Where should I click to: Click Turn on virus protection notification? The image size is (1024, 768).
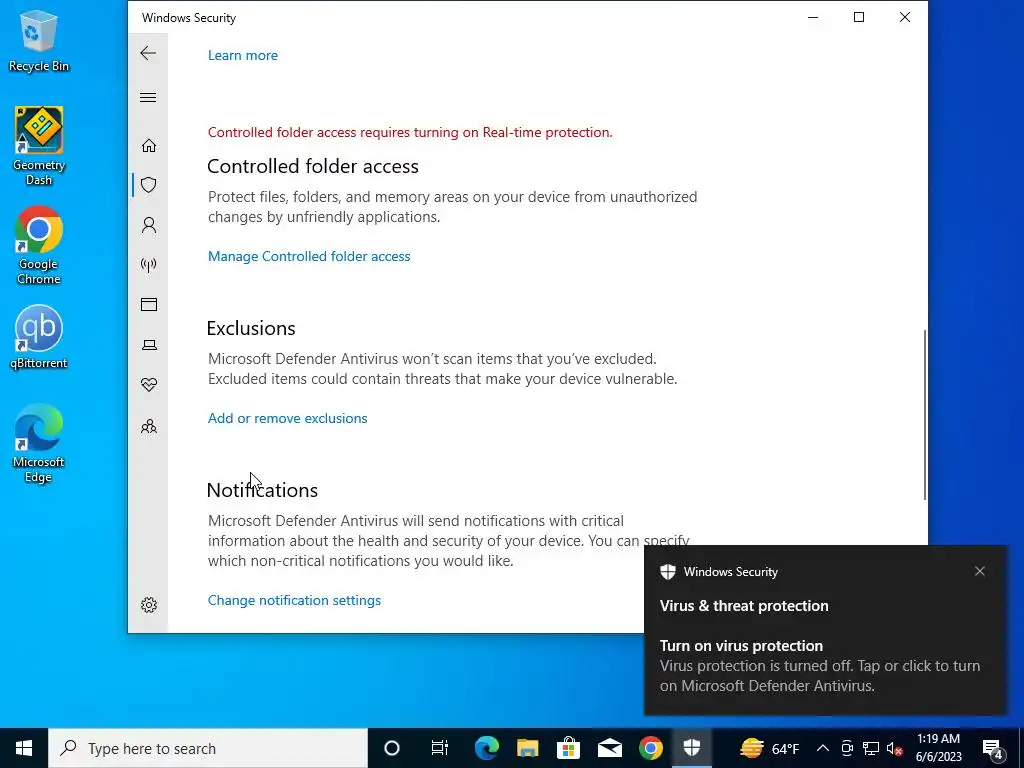click(x=825, y=631)
